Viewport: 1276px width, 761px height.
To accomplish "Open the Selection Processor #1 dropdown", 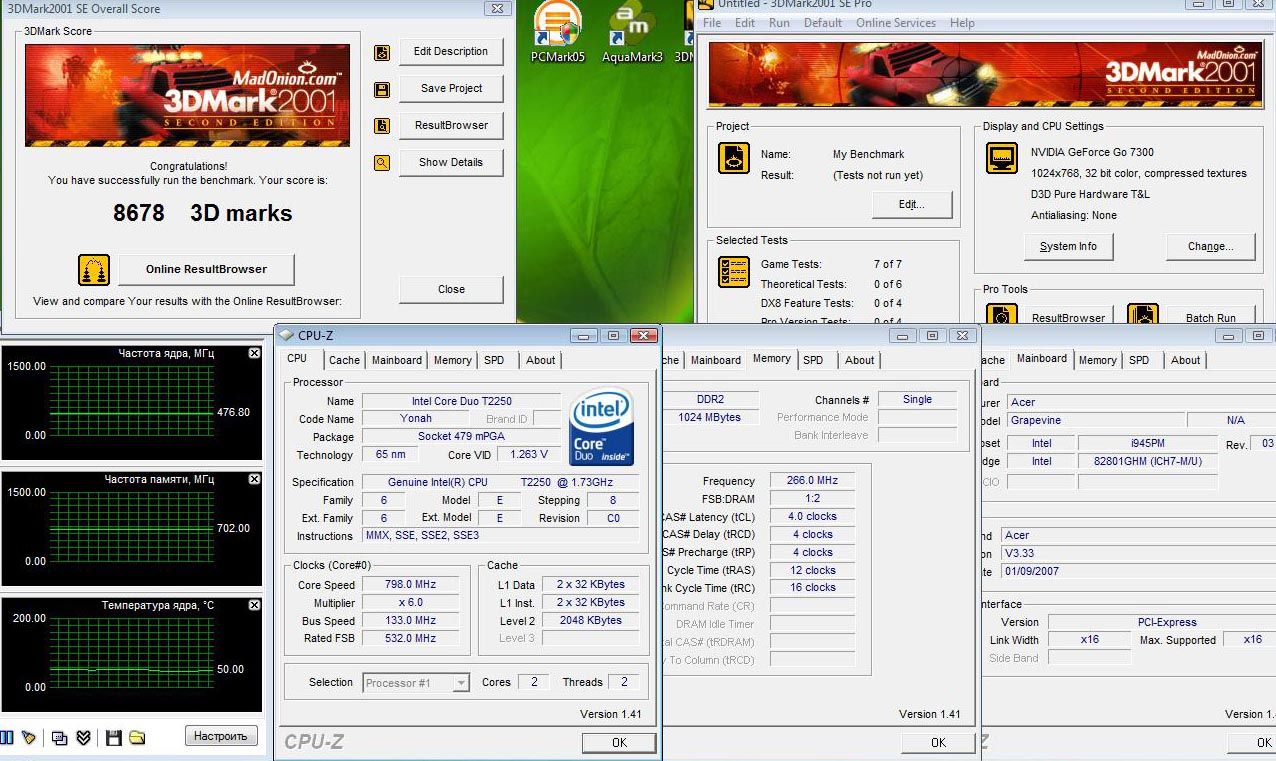I will 461,683.
